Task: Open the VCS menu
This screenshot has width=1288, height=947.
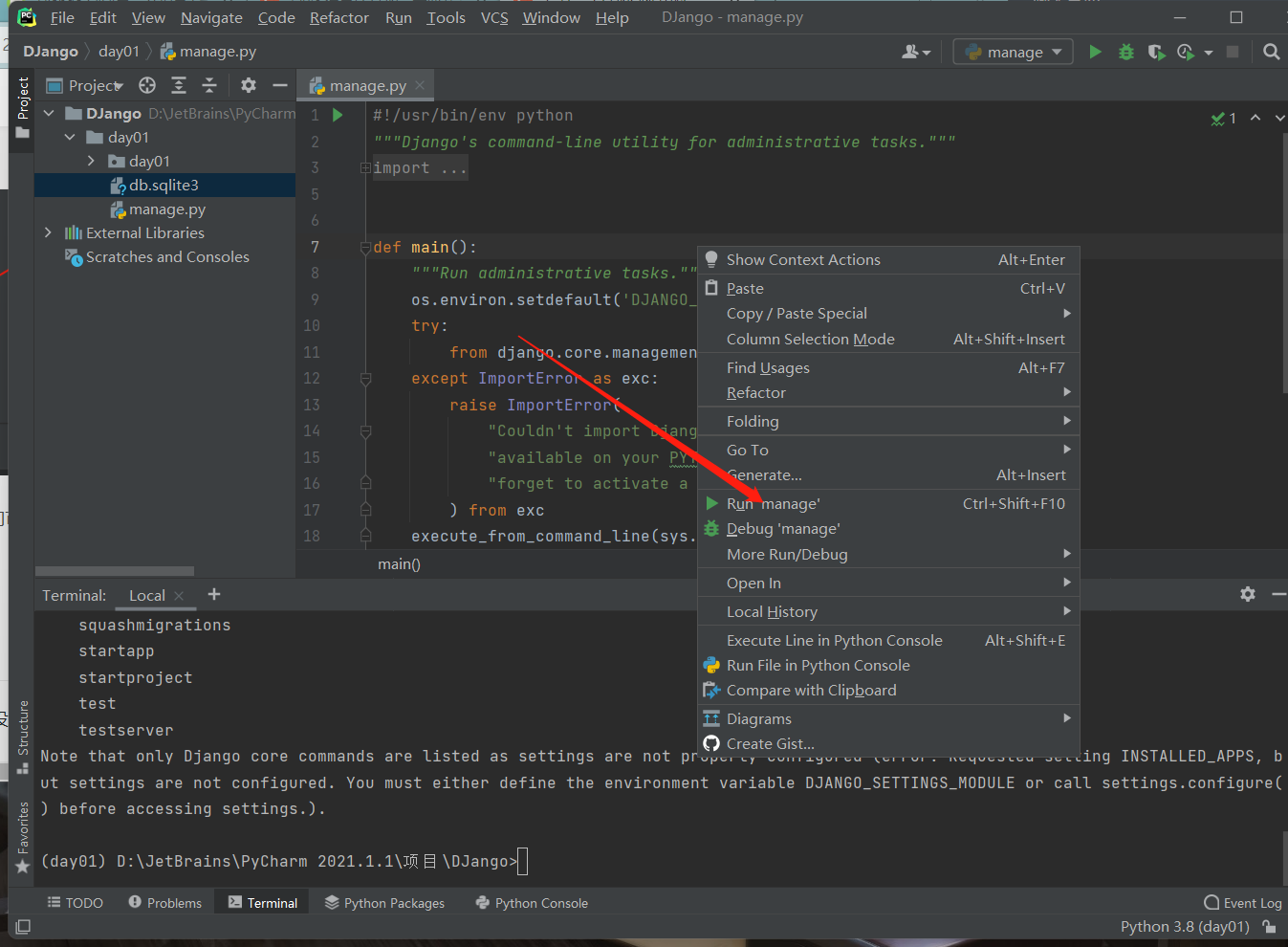Action: click(494, 17)
